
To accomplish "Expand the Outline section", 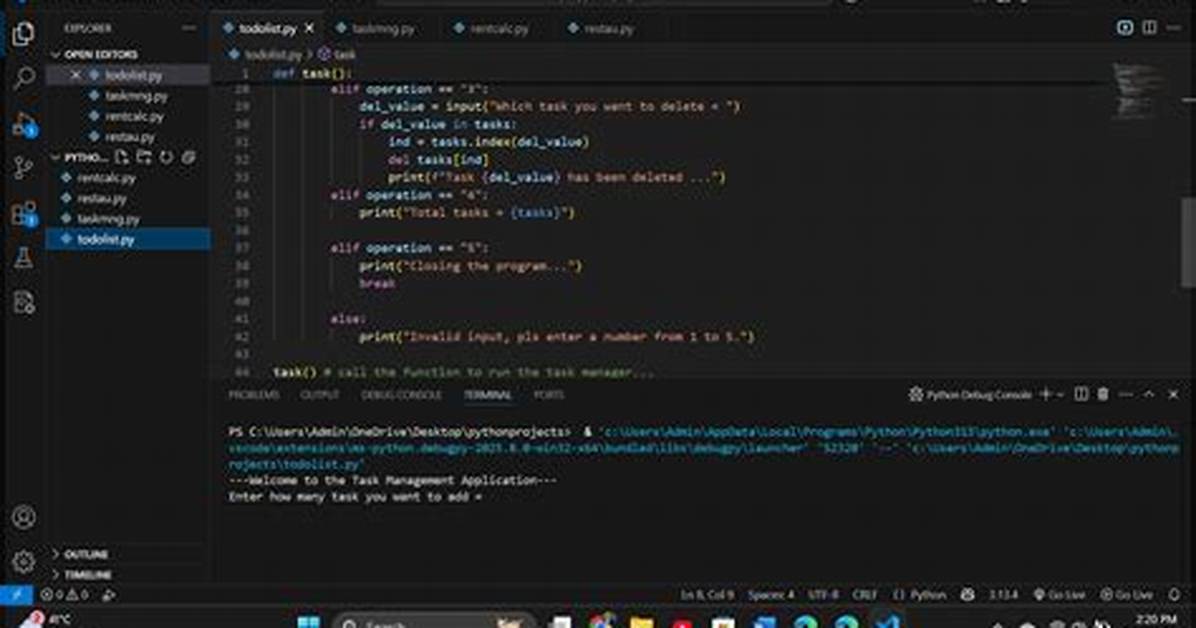I will pyautogui.click(x=85, y=554).
